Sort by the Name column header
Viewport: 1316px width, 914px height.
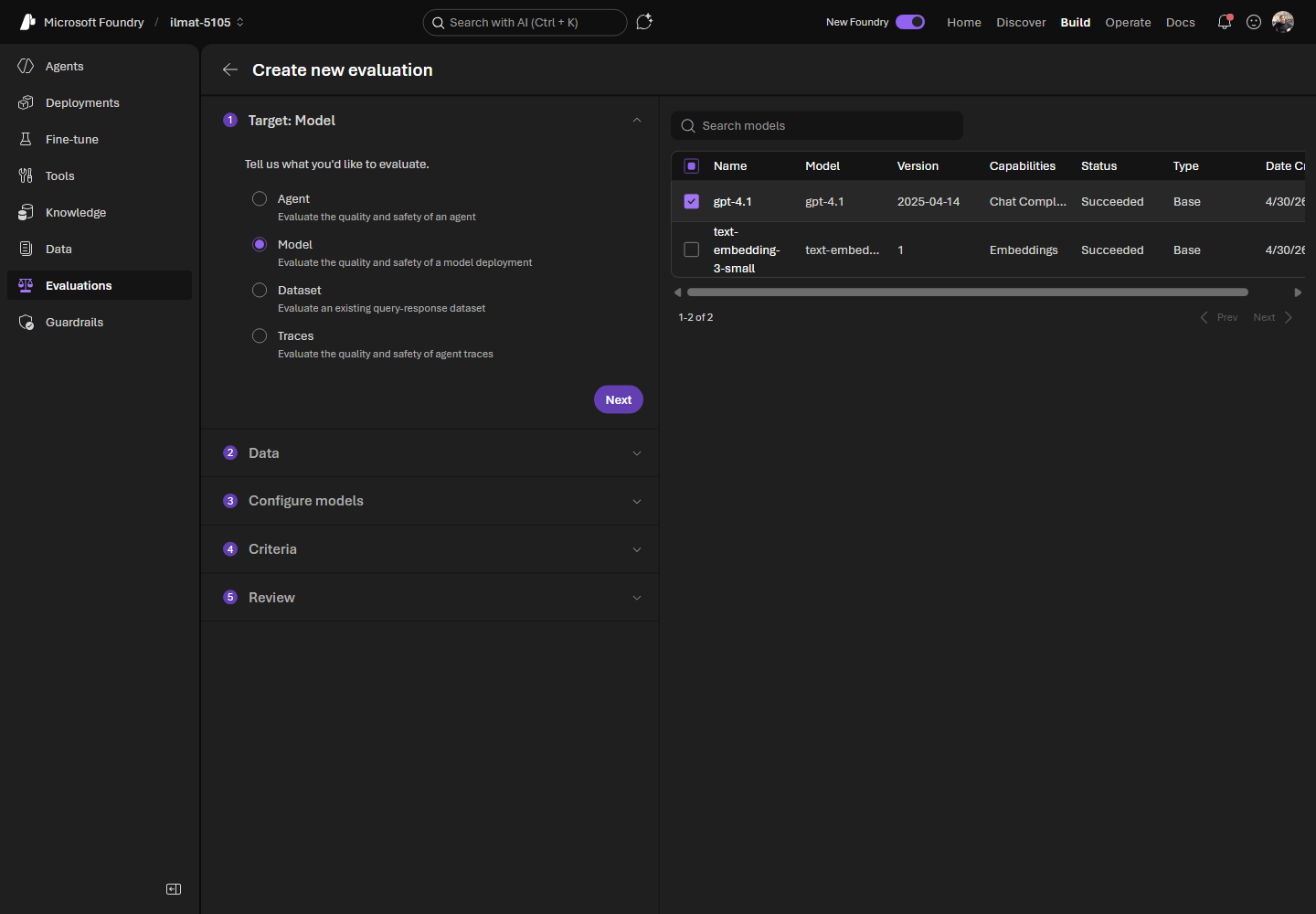(730, 166)
